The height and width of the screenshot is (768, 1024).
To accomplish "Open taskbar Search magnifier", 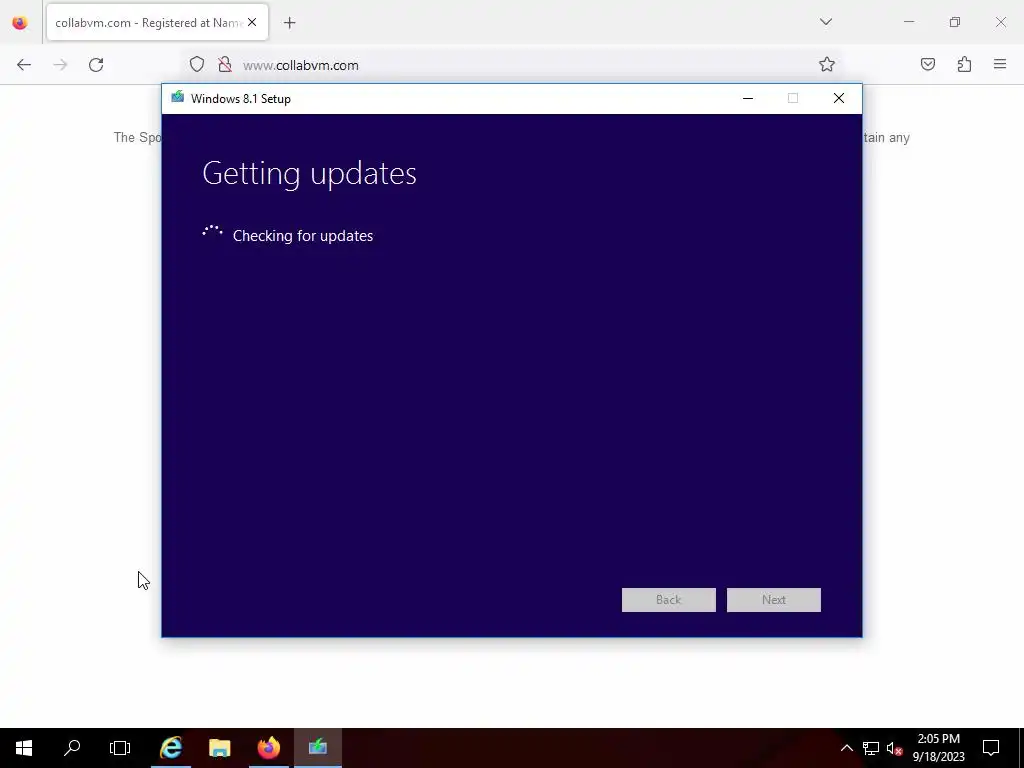I will click(72, 748).
